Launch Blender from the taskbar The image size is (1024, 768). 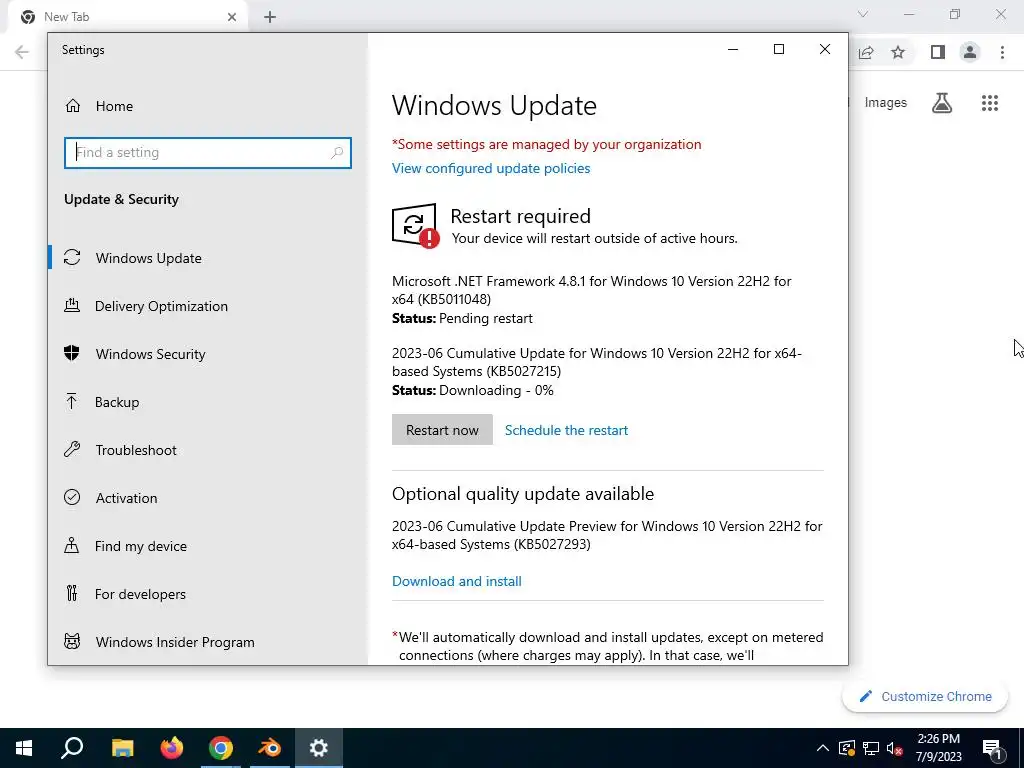pos(269,748)
